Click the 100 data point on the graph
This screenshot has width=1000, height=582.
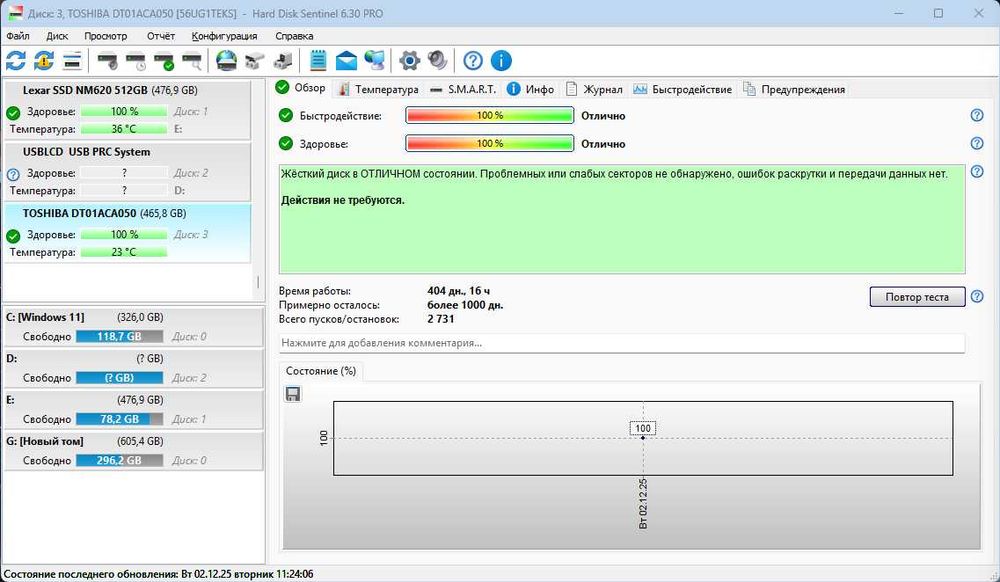click(643, 438)
